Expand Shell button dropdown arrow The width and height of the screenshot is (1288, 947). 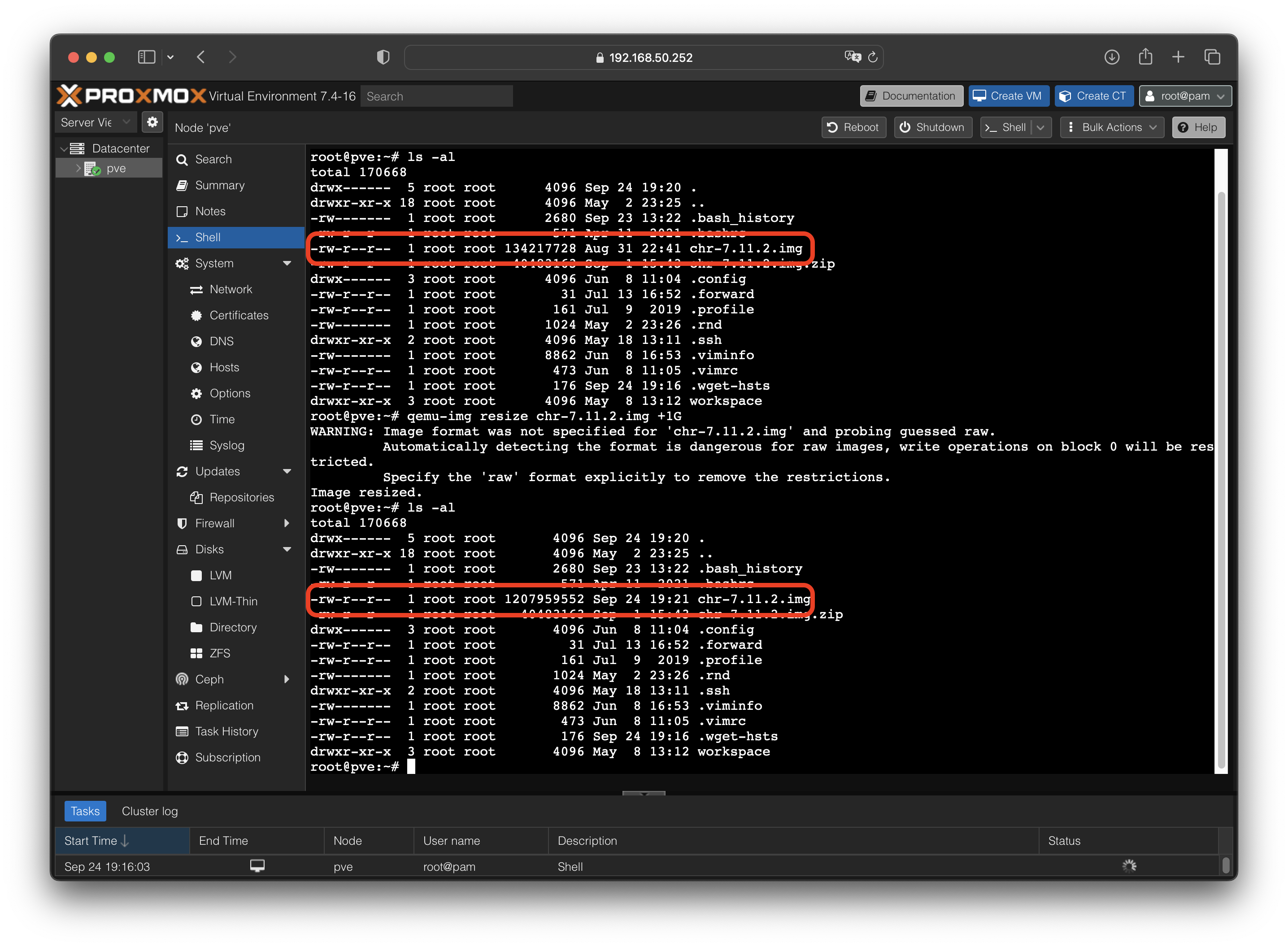[1041, 127]
